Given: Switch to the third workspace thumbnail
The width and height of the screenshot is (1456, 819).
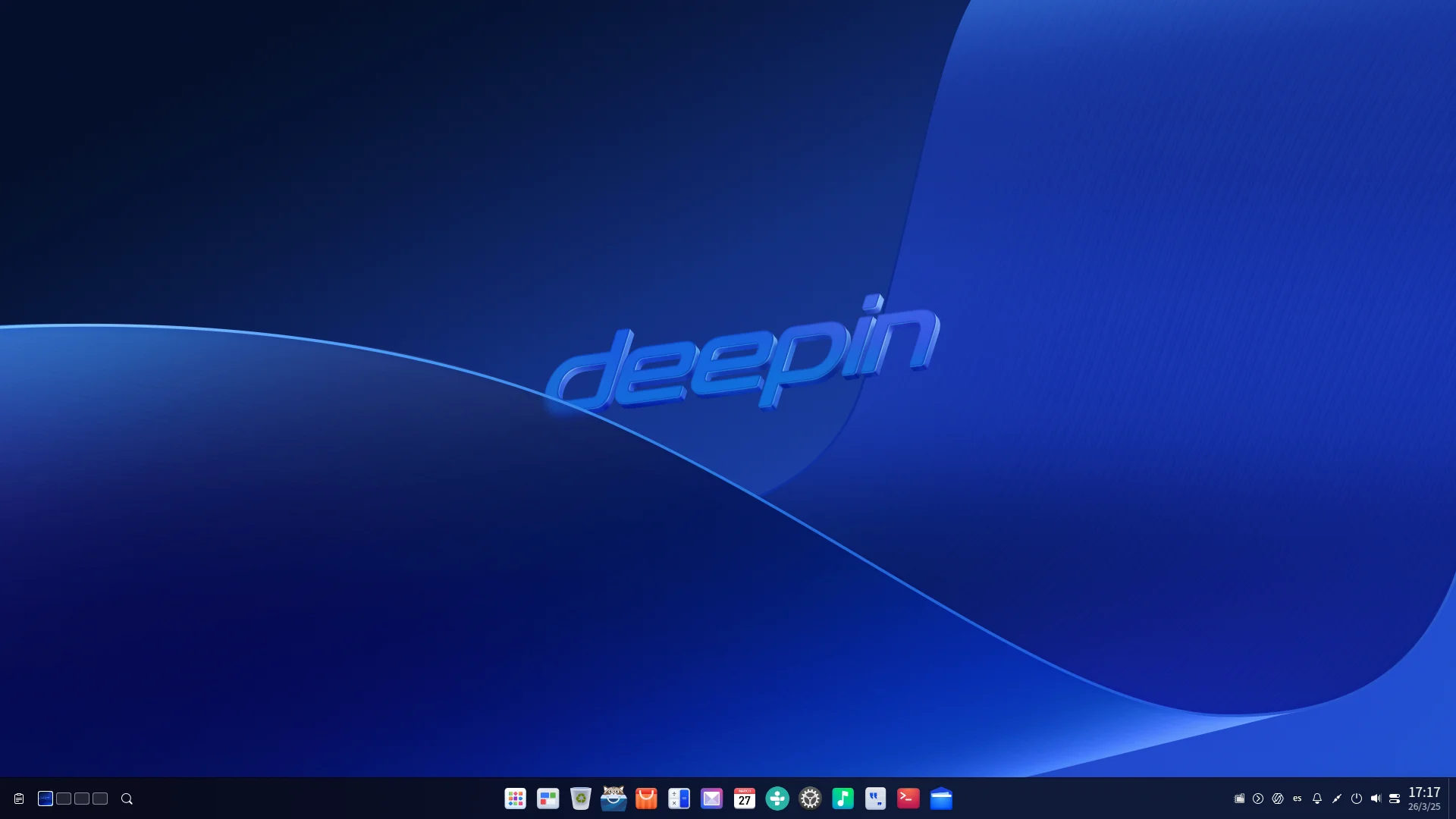Looking at the screenshot, I should pyautogui.click(x=82, y=799).
